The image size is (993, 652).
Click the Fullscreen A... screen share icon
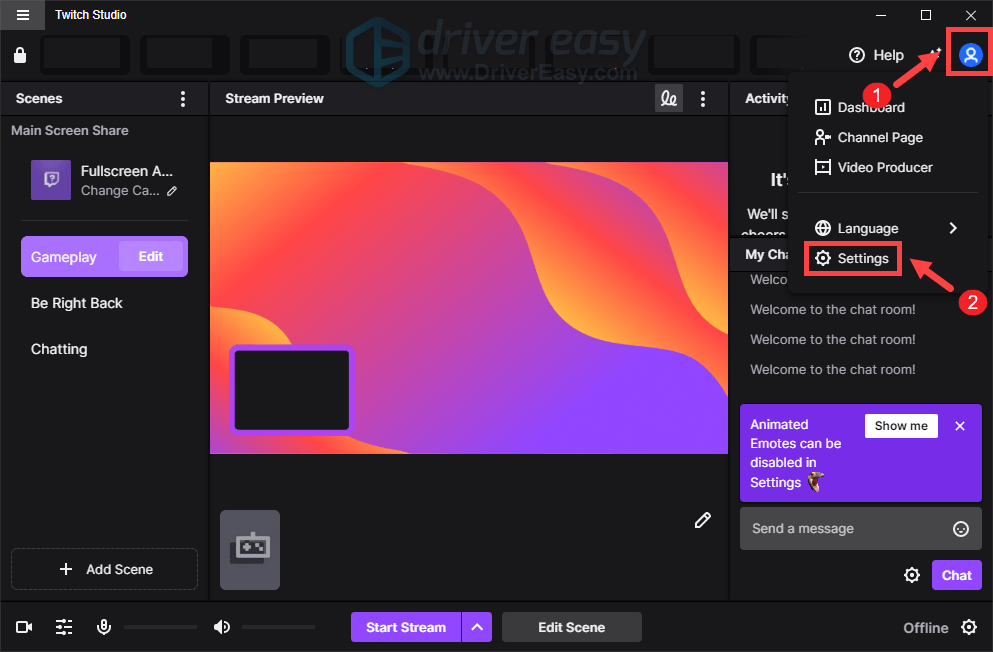(51, 180)
